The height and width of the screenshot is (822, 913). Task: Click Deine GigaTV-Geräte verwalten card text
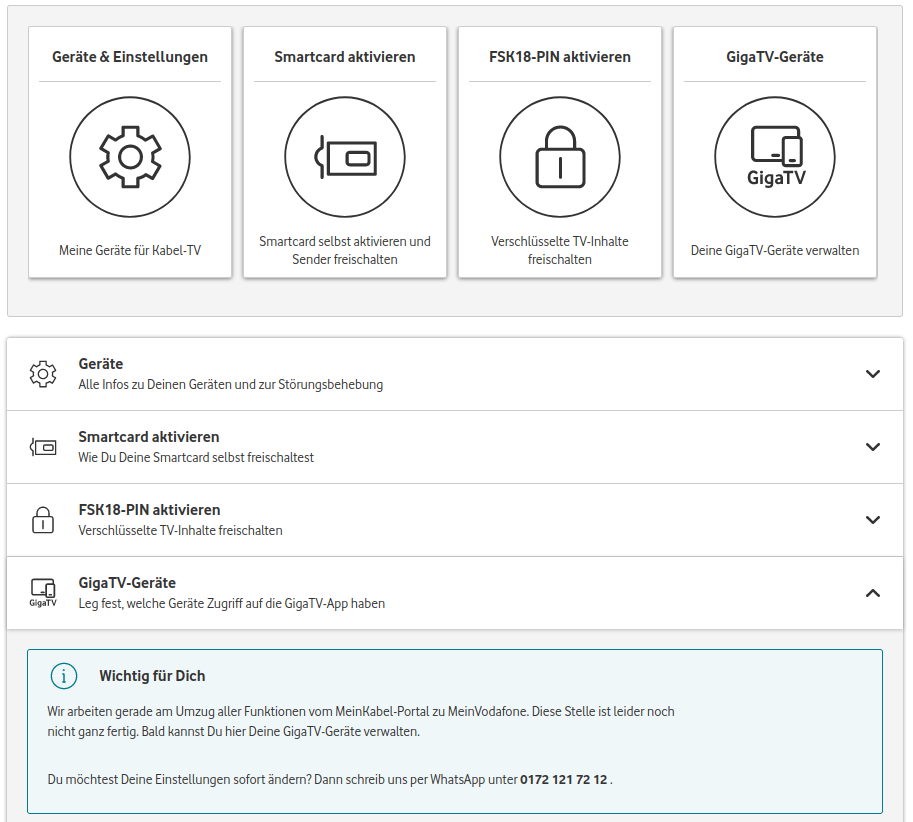coord(774,250)
